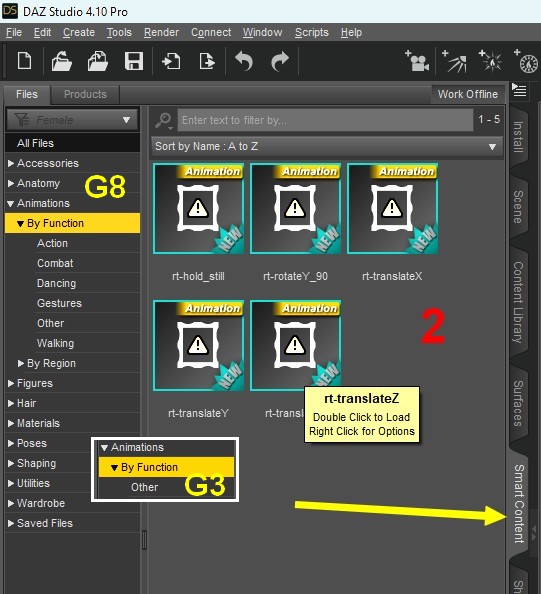Click the Export toolbar icon
The height and width of the screenshot is (594, 541).
[207, 61]
